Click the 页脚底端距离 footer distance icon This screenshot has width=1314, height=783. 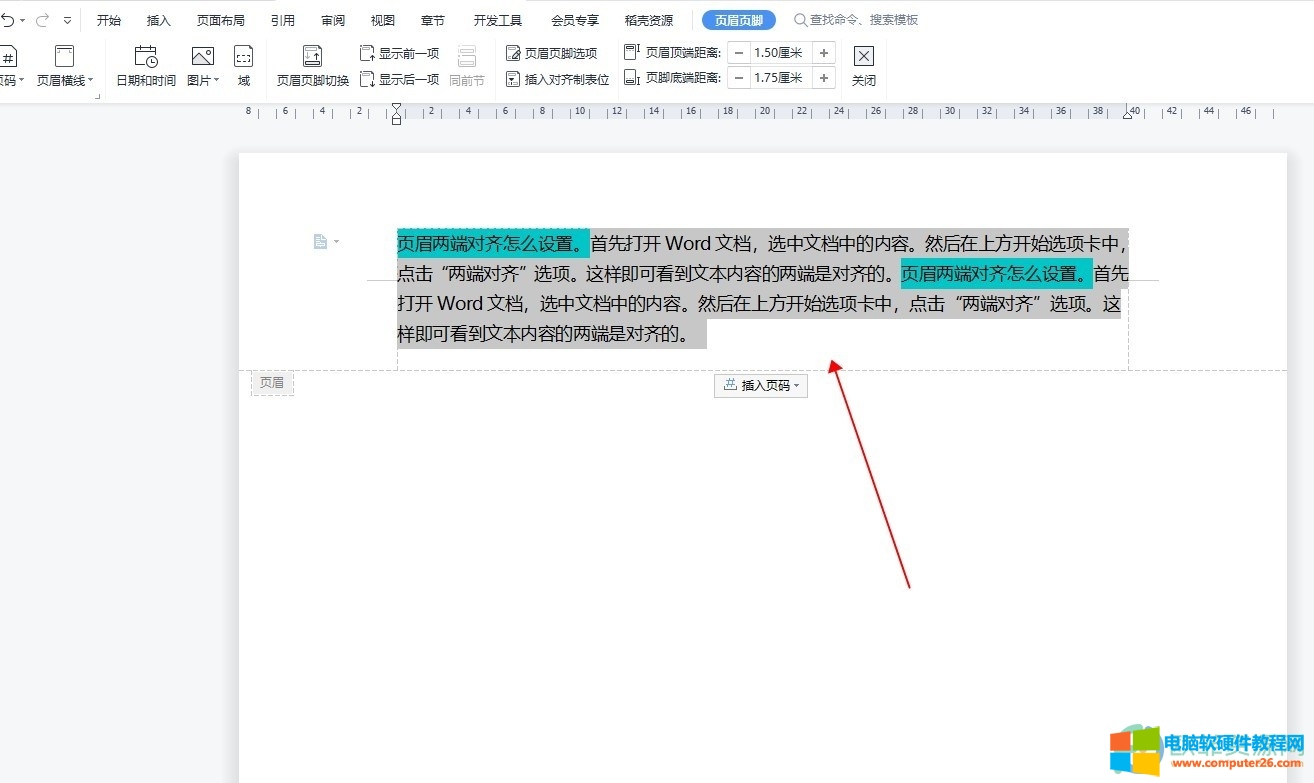631,78
